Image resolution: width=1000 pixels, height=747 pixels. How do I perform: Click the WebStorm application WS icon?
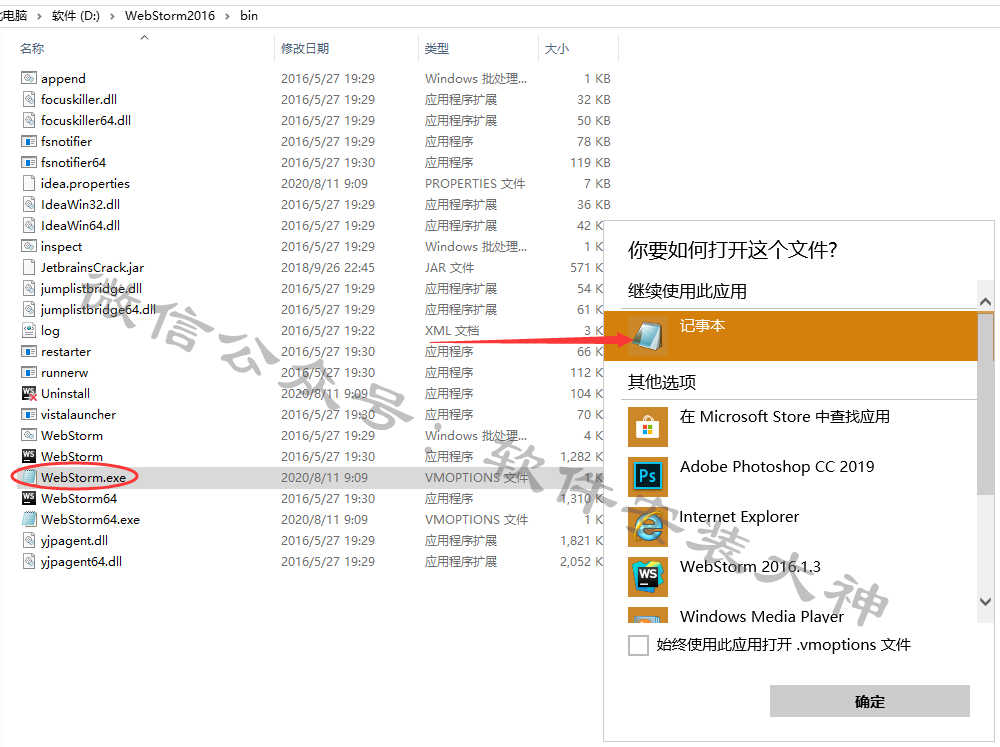point(29,457)
